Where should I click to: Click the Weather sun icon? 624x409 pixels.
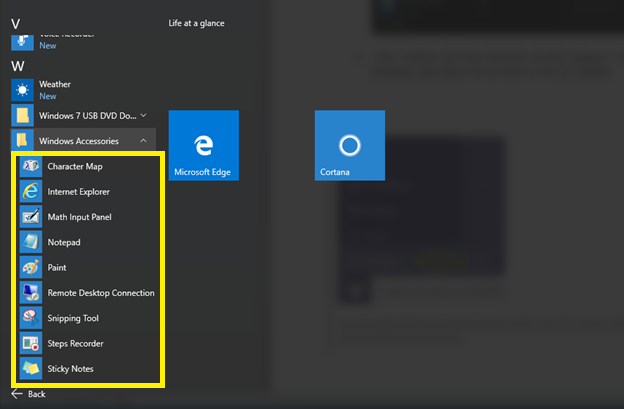tap(22, 90)
